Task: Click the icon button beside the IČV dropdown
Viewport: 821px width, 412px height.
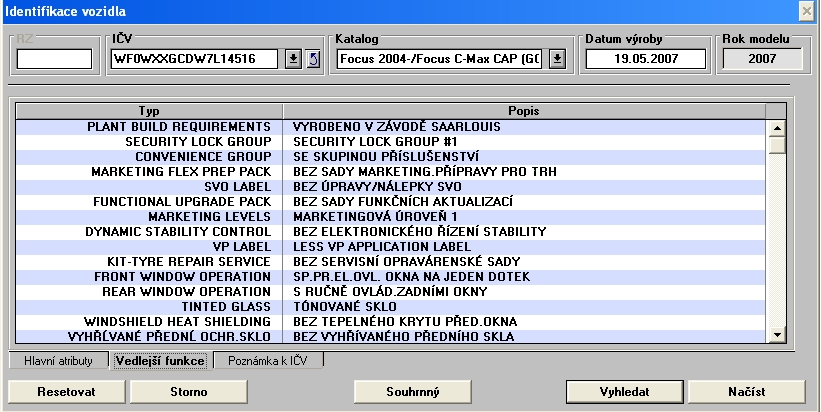Action: (x=311, y=59)
